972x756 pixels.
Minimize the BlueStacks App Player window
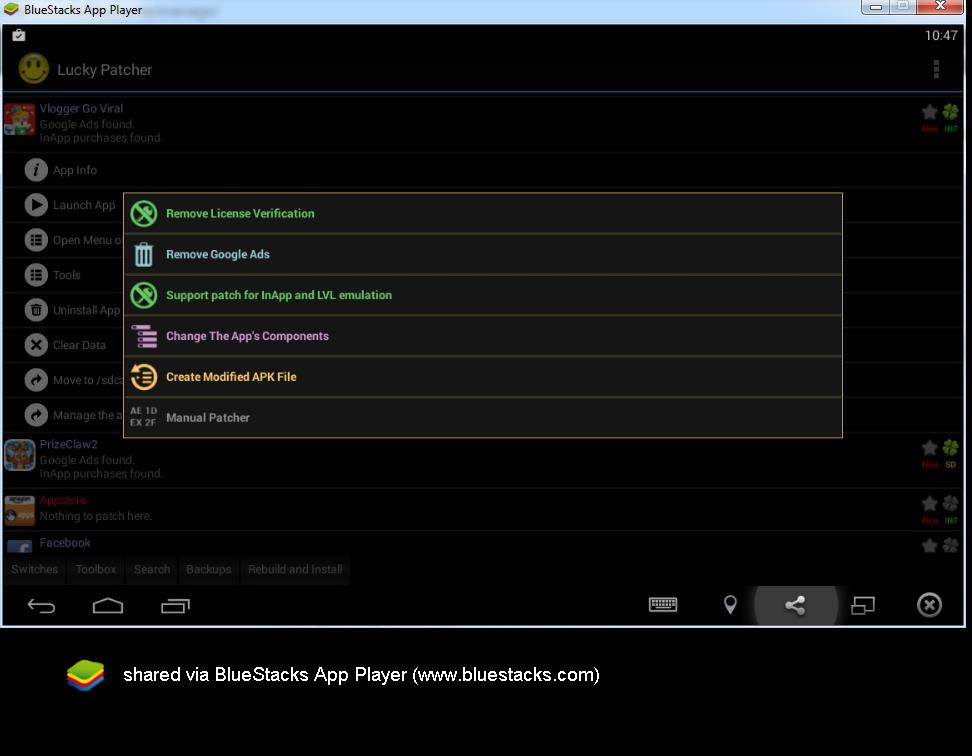[875, 7]
